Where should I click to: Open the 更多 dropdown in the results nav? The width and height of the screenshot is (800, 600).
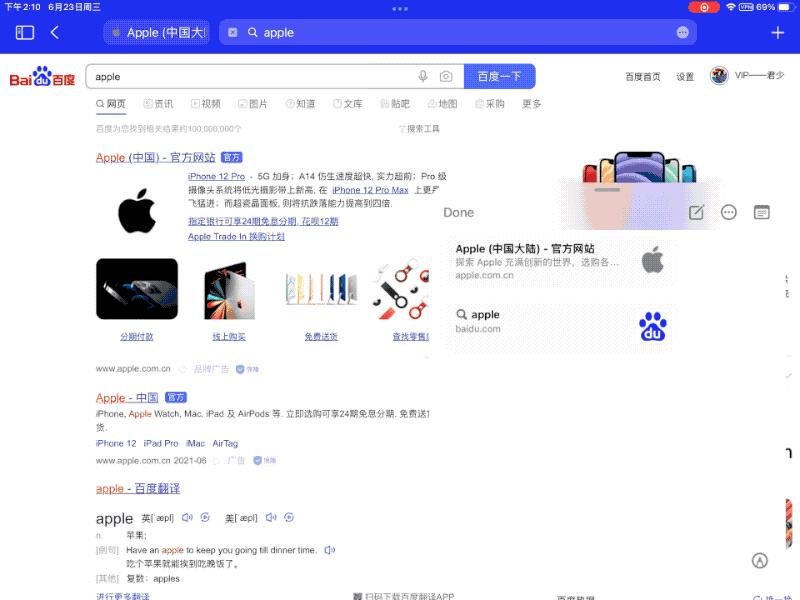[x=530, y=103]
